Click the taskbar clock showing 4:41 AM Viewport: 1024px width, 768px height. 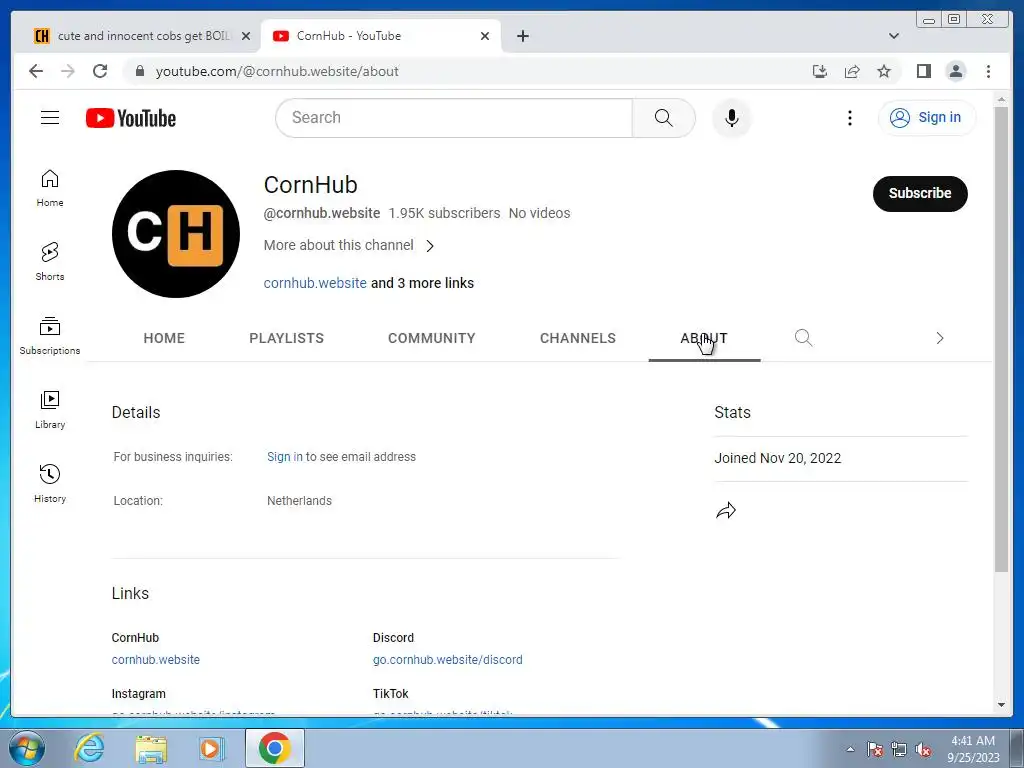click(973, 749)
